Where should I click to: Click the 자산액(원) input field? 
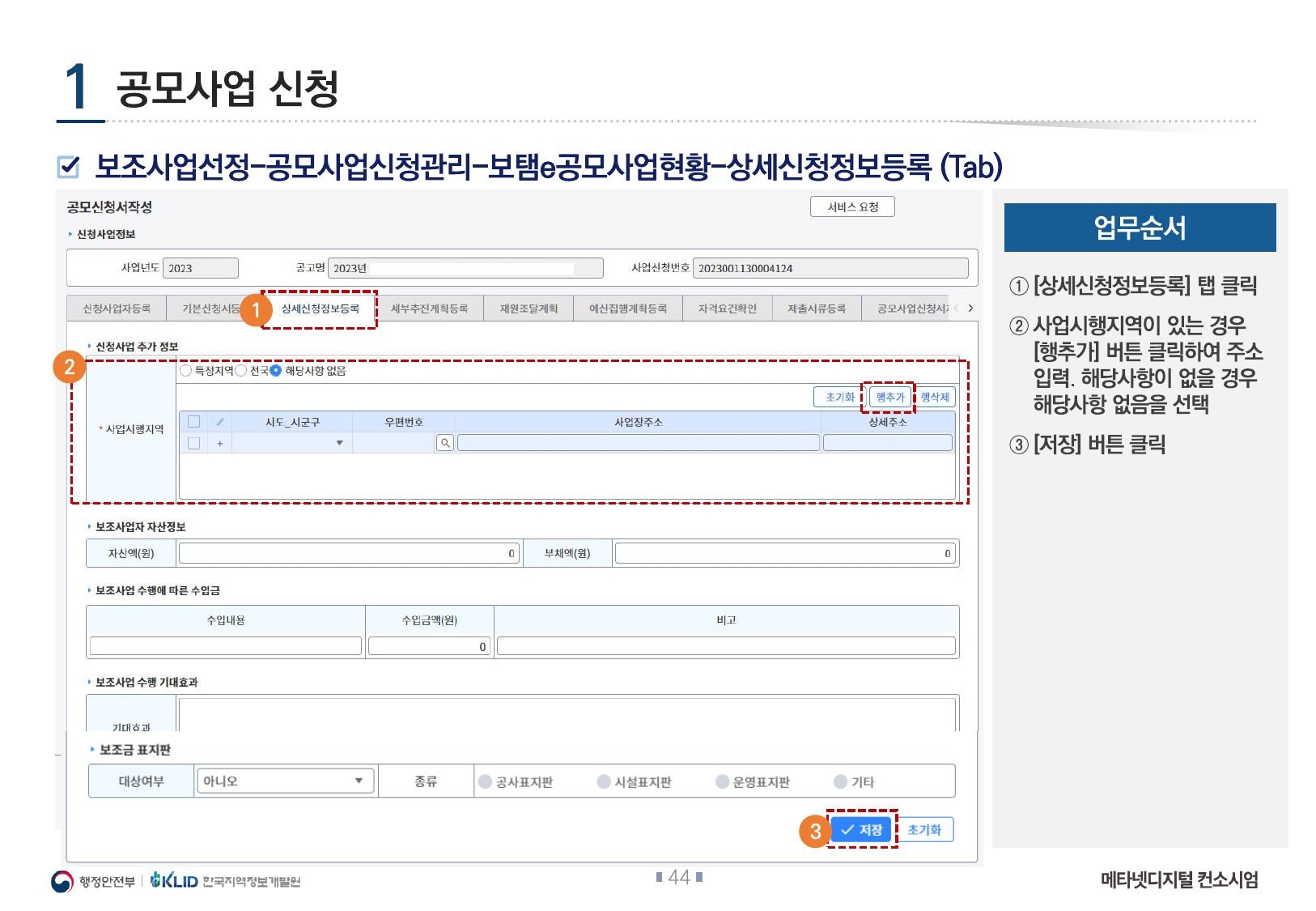coord(348,553)
